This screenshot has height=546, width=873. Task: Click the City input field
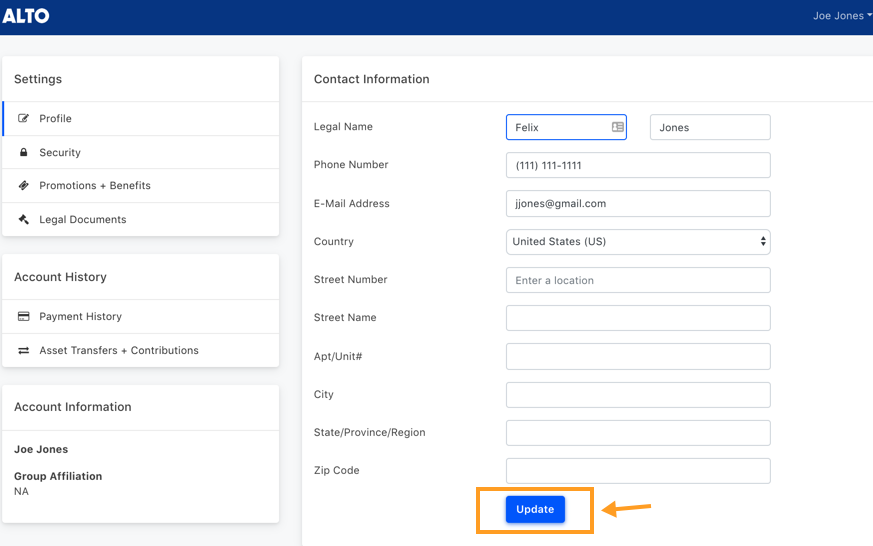click(x=638, y=395)
